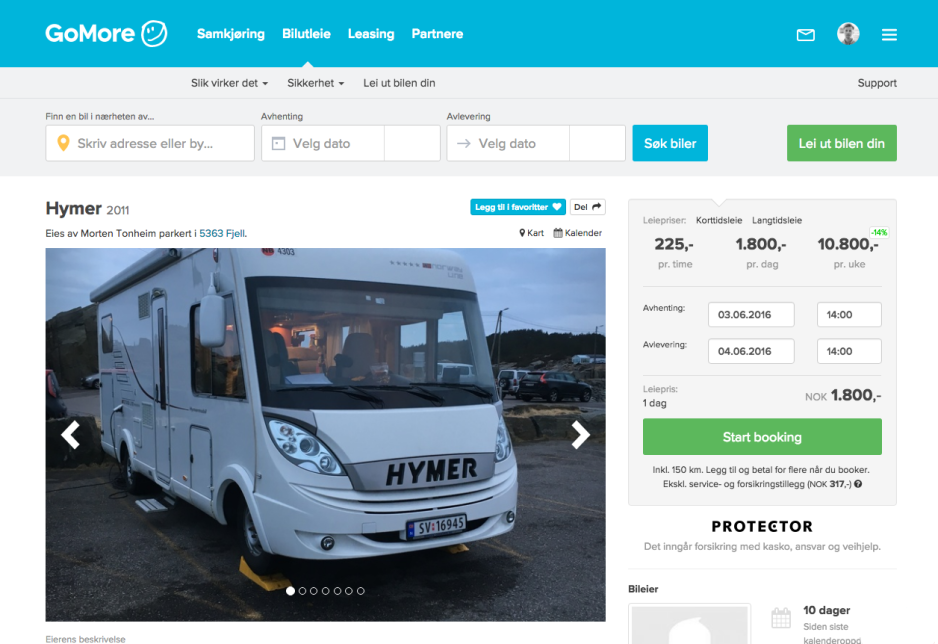This screenshot has height=644, width=938.
Task: Show previous photo with left arrow
Action: [71, 435]
